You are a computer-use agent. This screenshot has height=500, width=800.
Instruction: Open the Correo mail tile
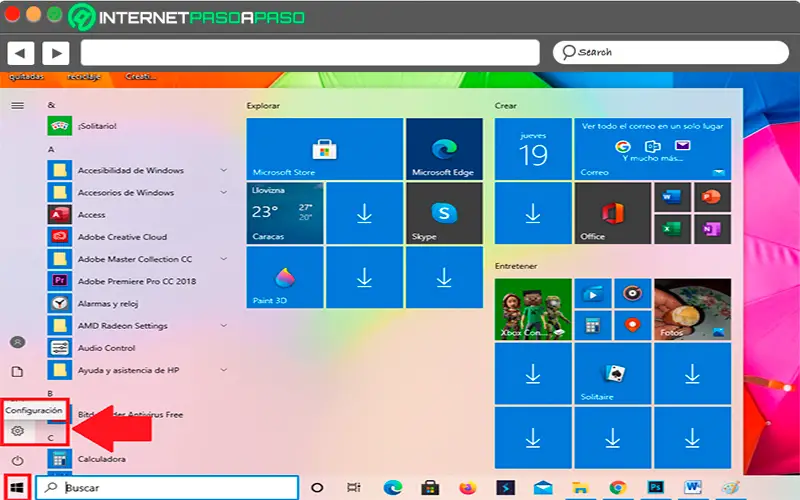(653, 149)
